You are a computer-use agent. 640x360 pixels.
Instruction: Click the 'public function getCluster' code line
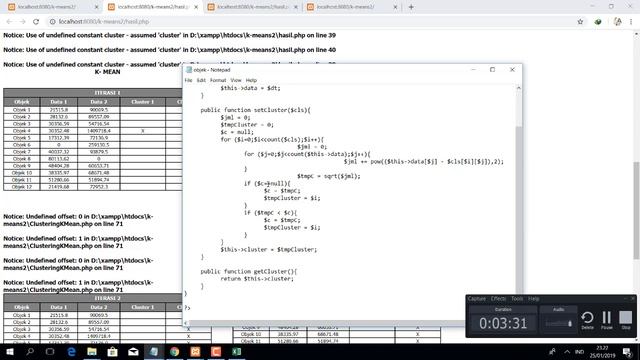pos(249,271)
